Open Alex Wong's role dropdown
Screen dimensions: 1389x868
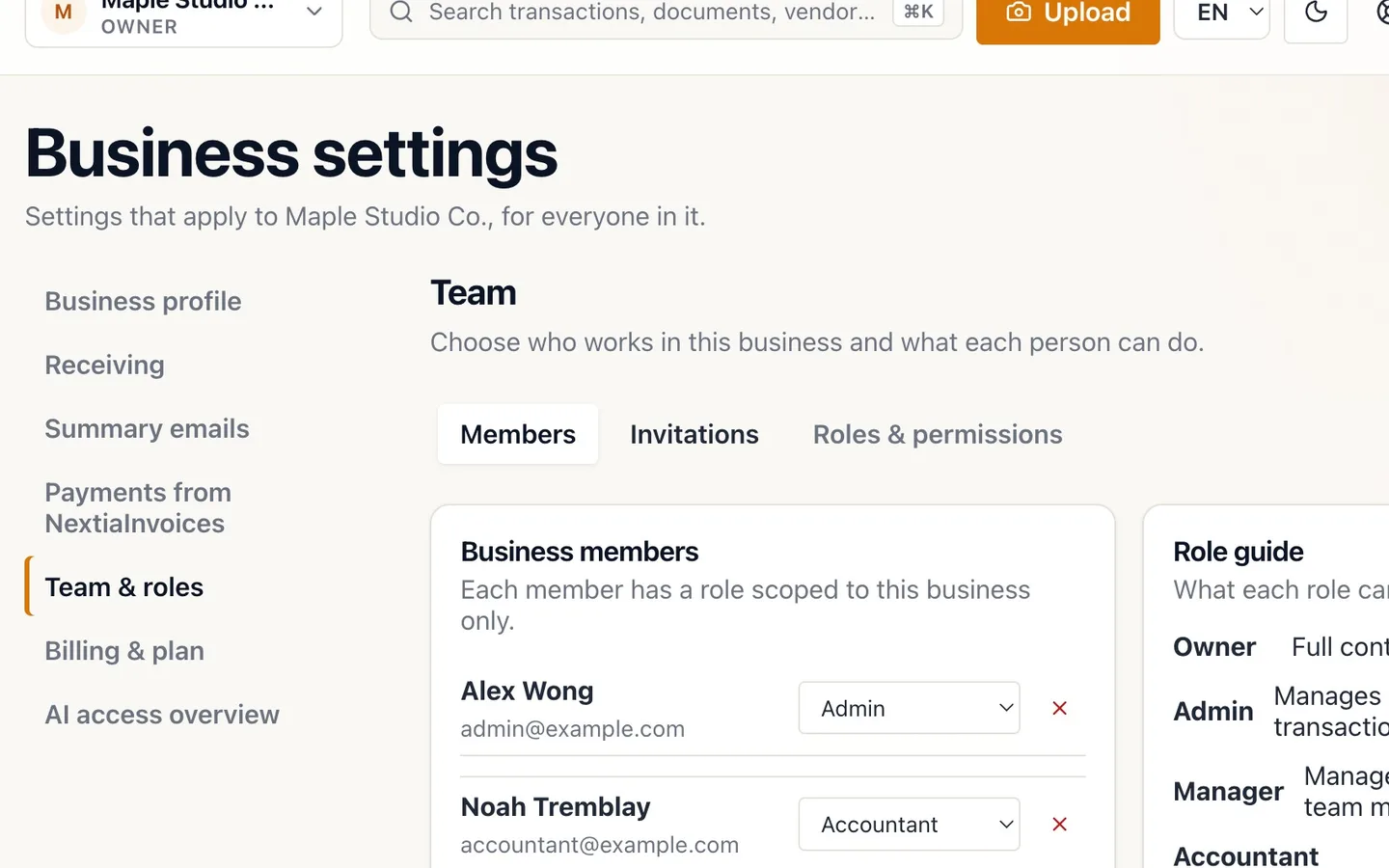(x=909, y=708)
